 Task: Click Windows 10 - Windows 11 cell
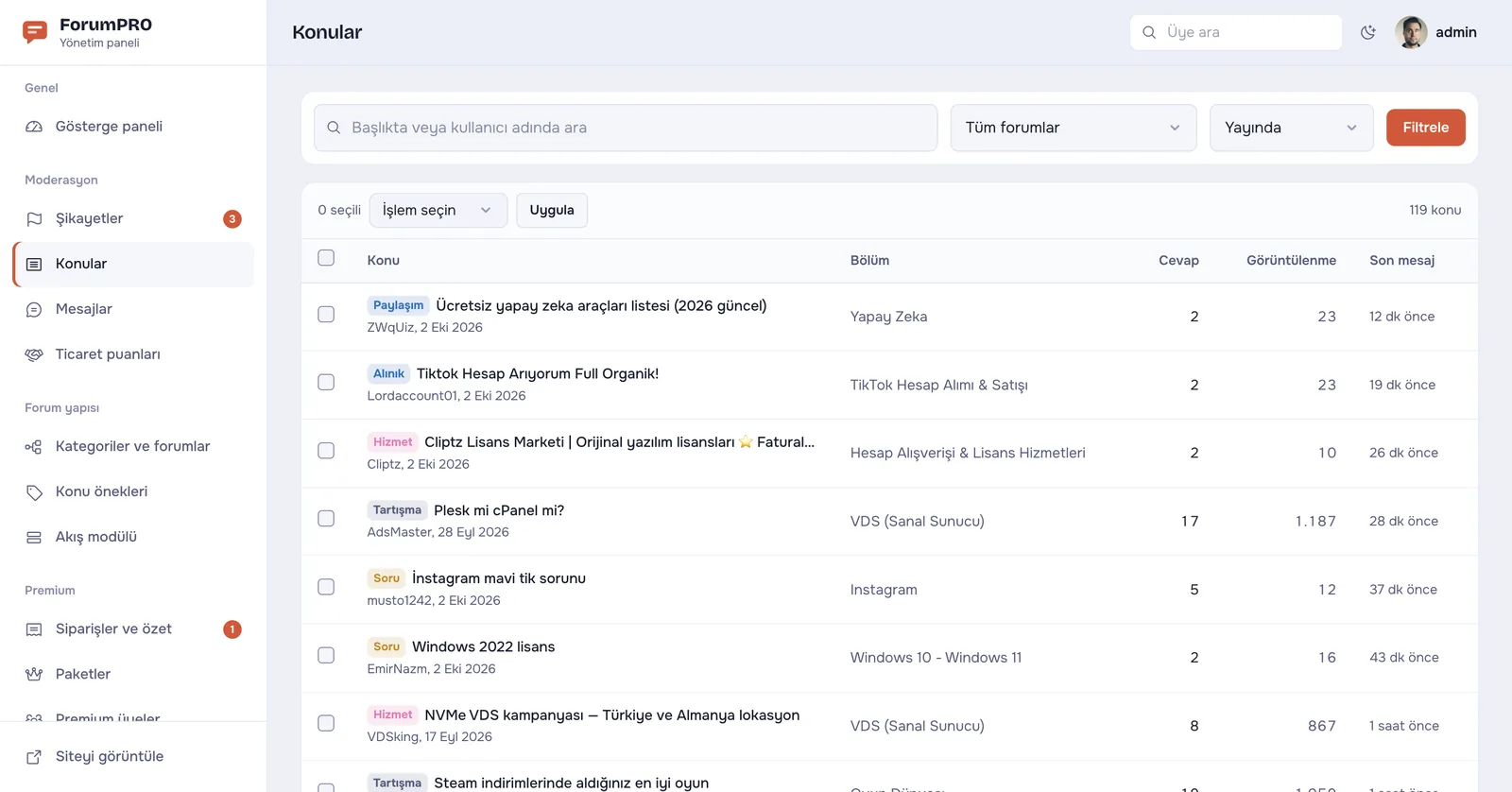tap(936, 658)
